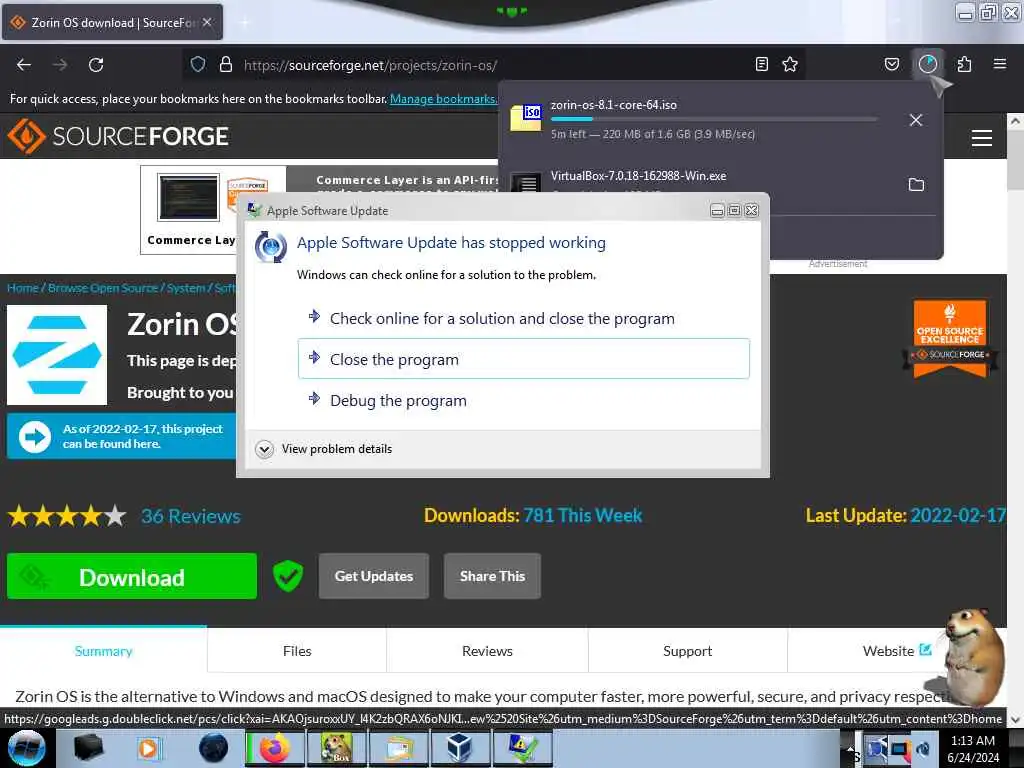Open a new browser tab

tap(244, 22)
